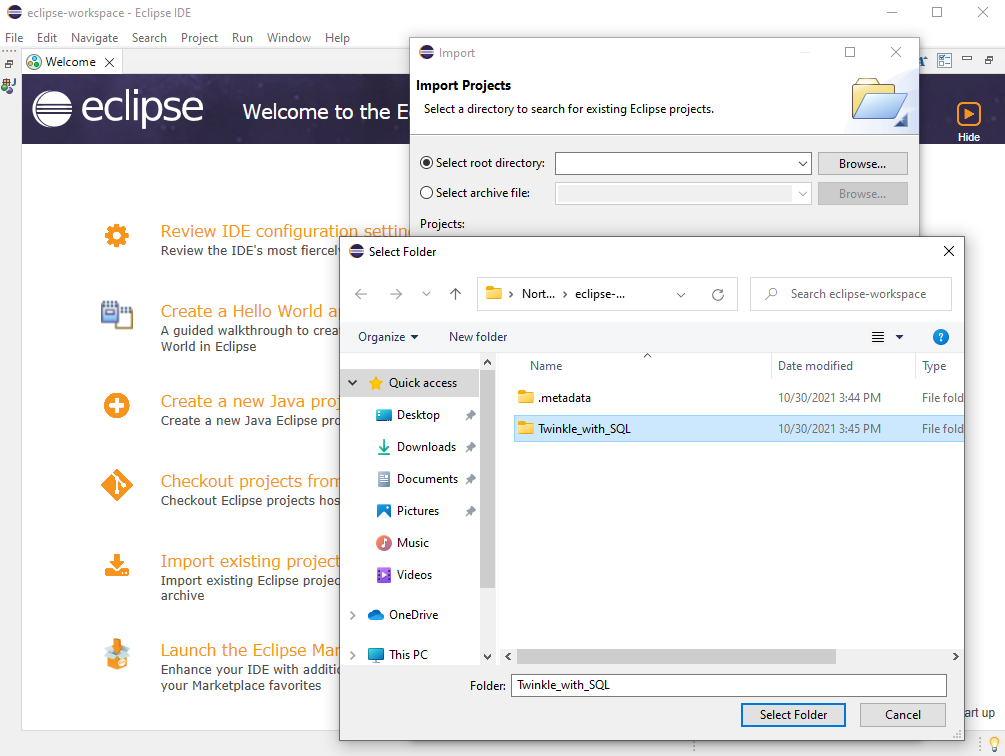1005x756 pixels.
Task: Click the Checkout projects Git icon
Action: (117, 485)
